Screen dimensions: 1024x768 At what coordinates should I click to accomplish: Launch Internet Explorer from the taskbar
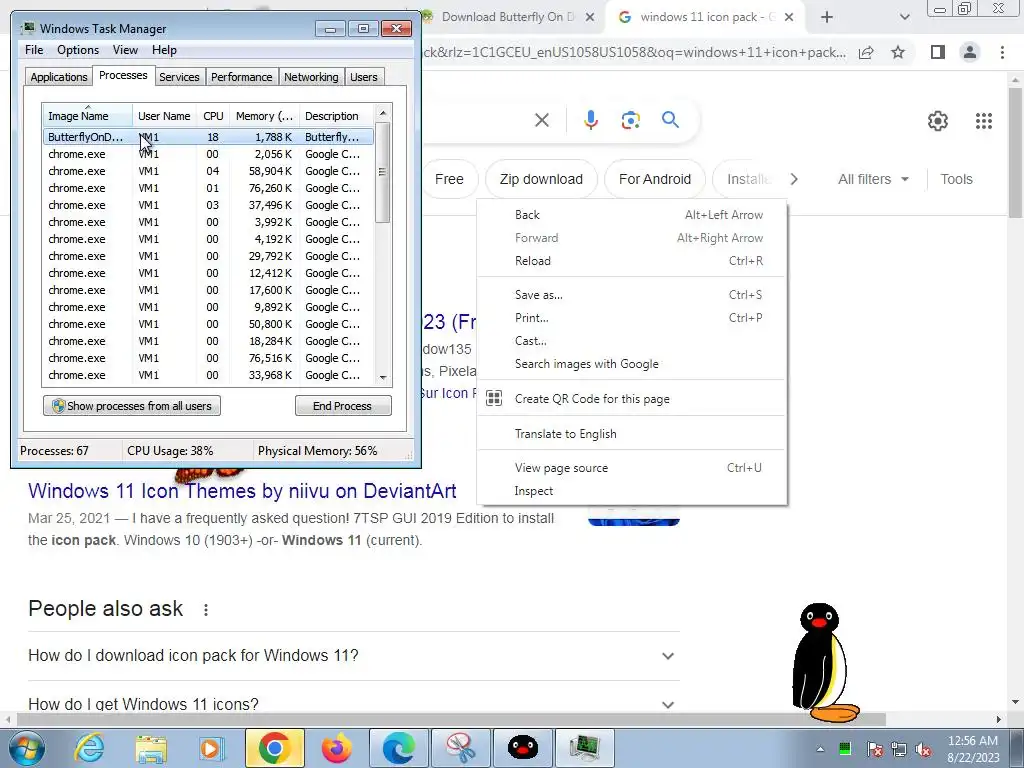(89, 748)
